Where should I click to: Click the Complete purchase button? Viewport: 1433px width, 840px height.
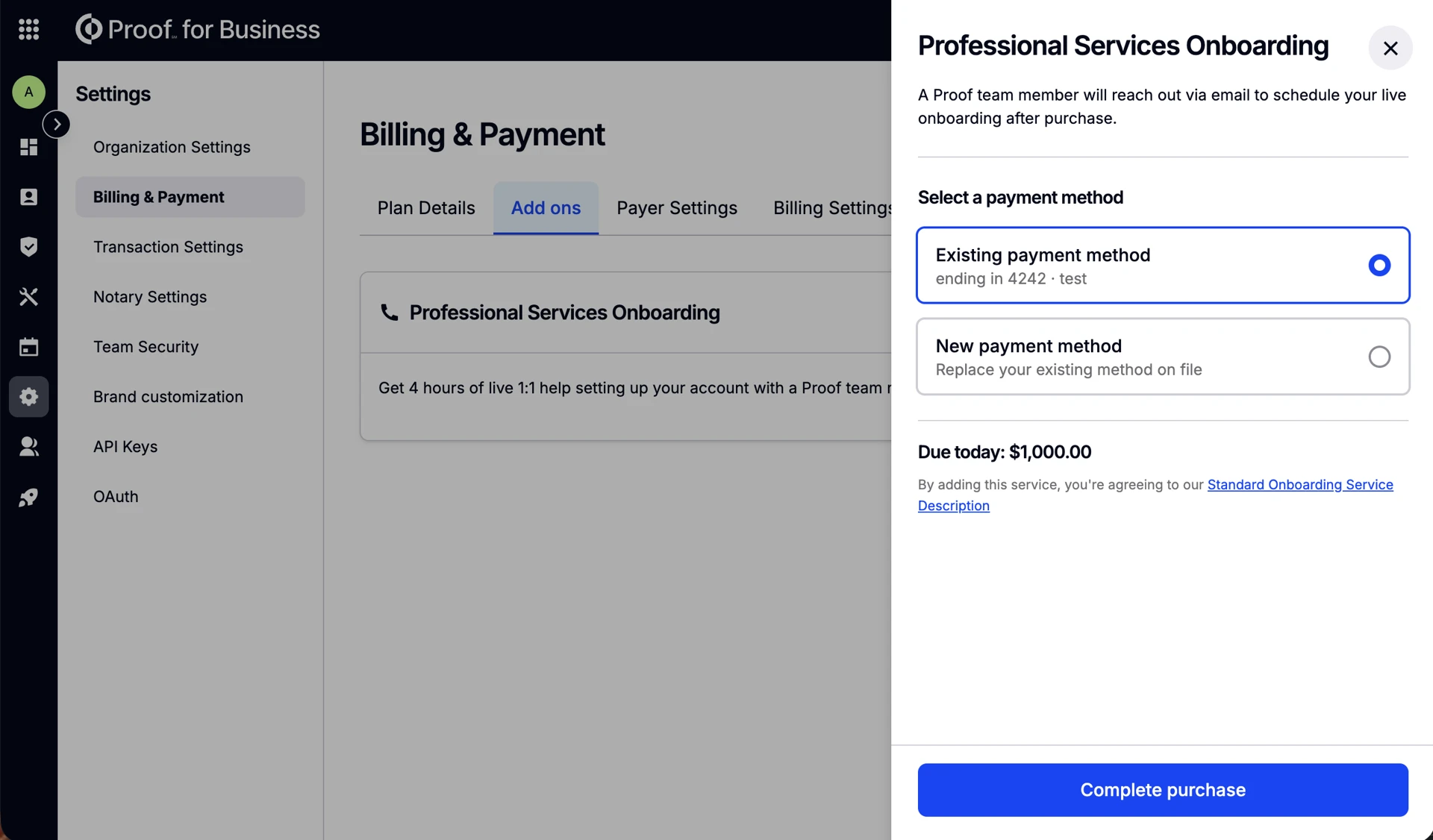1163,790
